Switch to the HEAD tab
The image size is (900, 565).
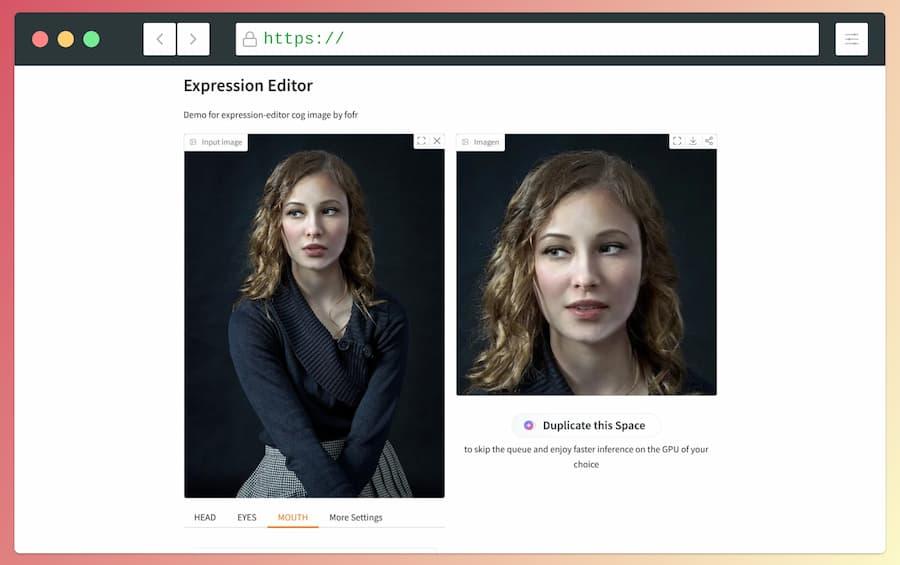205,517
